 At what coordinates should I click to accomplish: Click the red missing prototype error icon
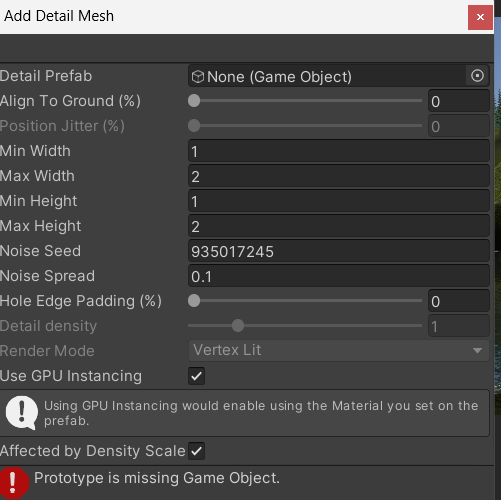(x=14, y=483)
